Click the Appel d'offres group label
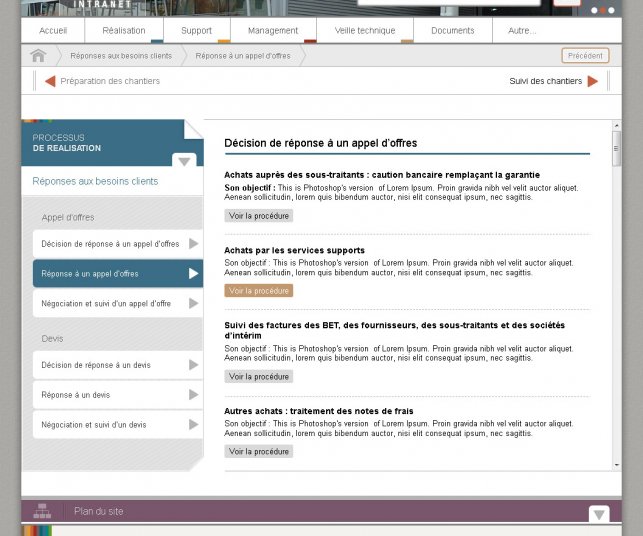Image resolution: width=643 pixels, height=536 pixels. pyautogui.click(x=68, y=217)
